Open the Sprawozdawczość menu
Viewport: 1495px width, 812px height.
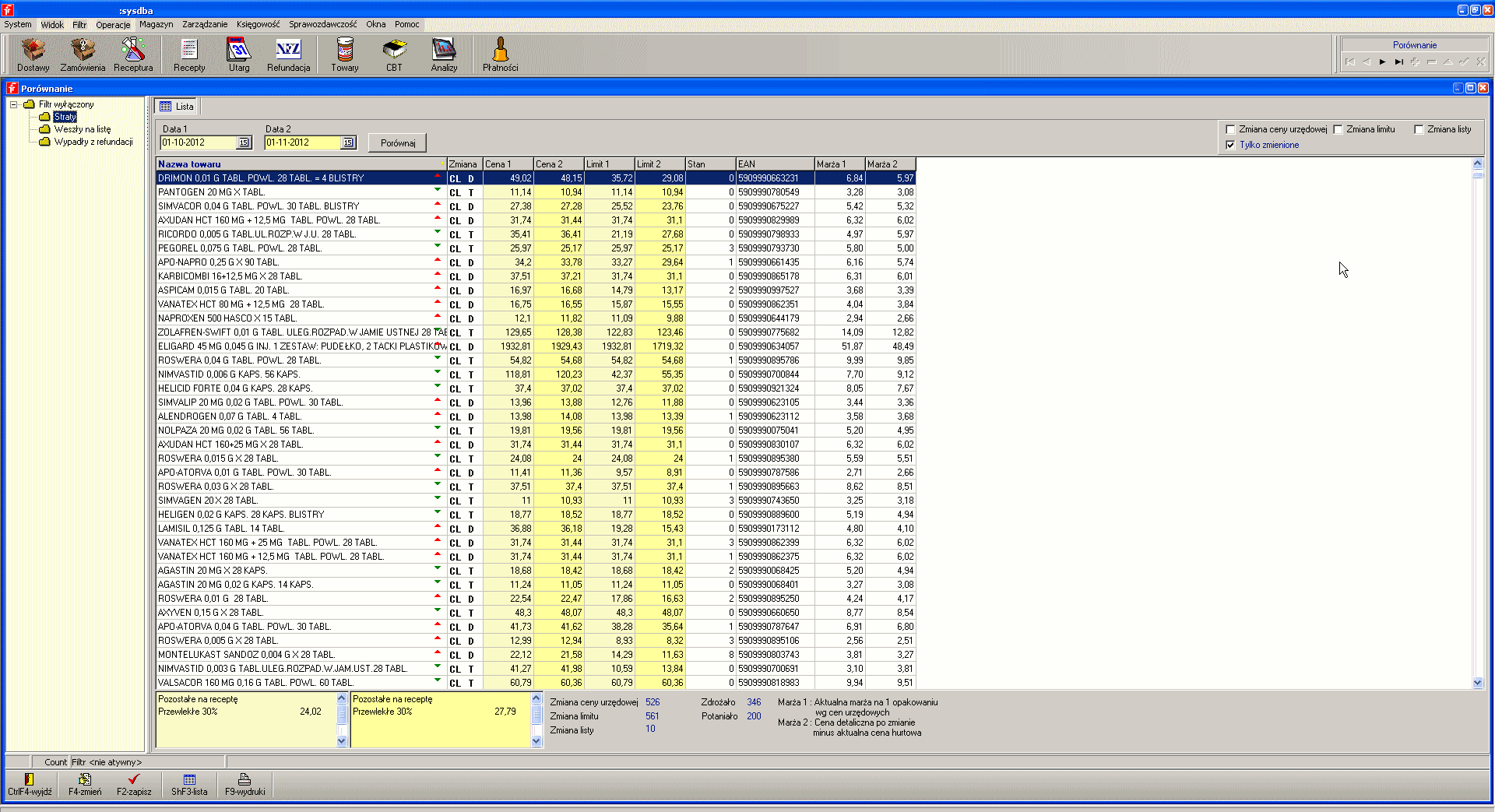point(322,24)
